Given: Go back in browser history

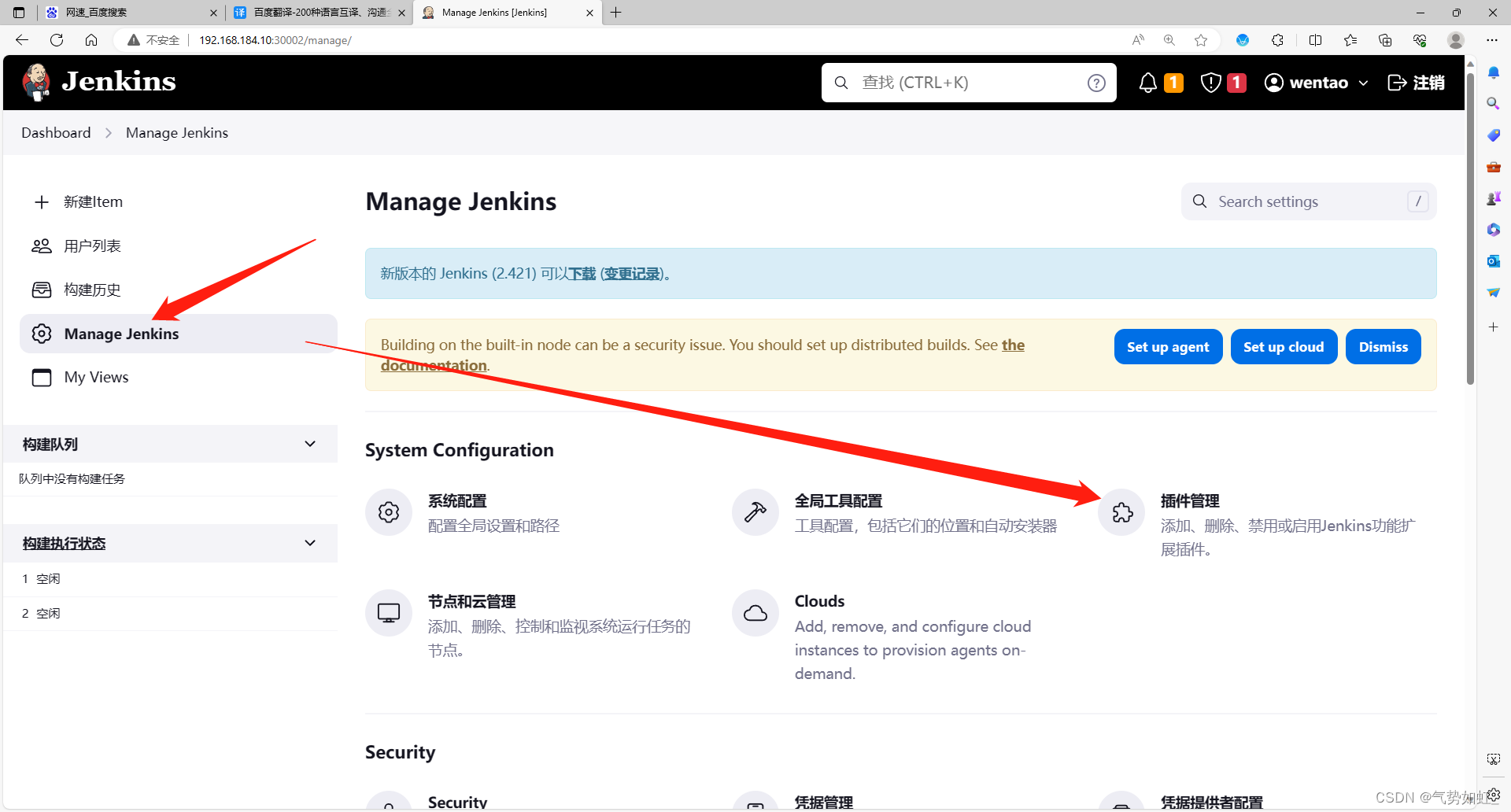Looking at the screenshot, I should point(22,40).
